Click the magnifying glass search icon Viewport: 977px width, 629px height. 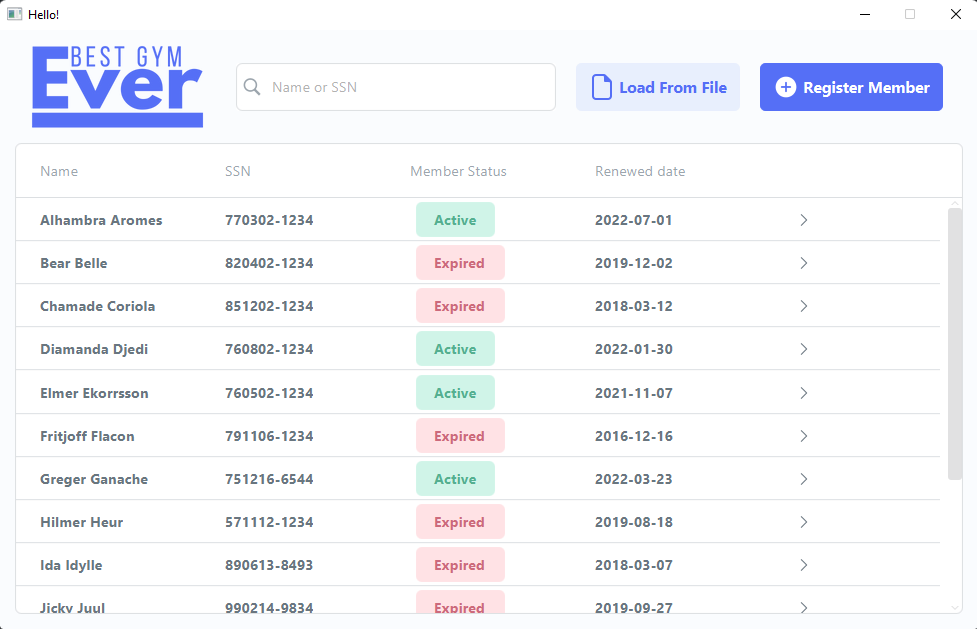pyautogui.click(x=252, y=87)
